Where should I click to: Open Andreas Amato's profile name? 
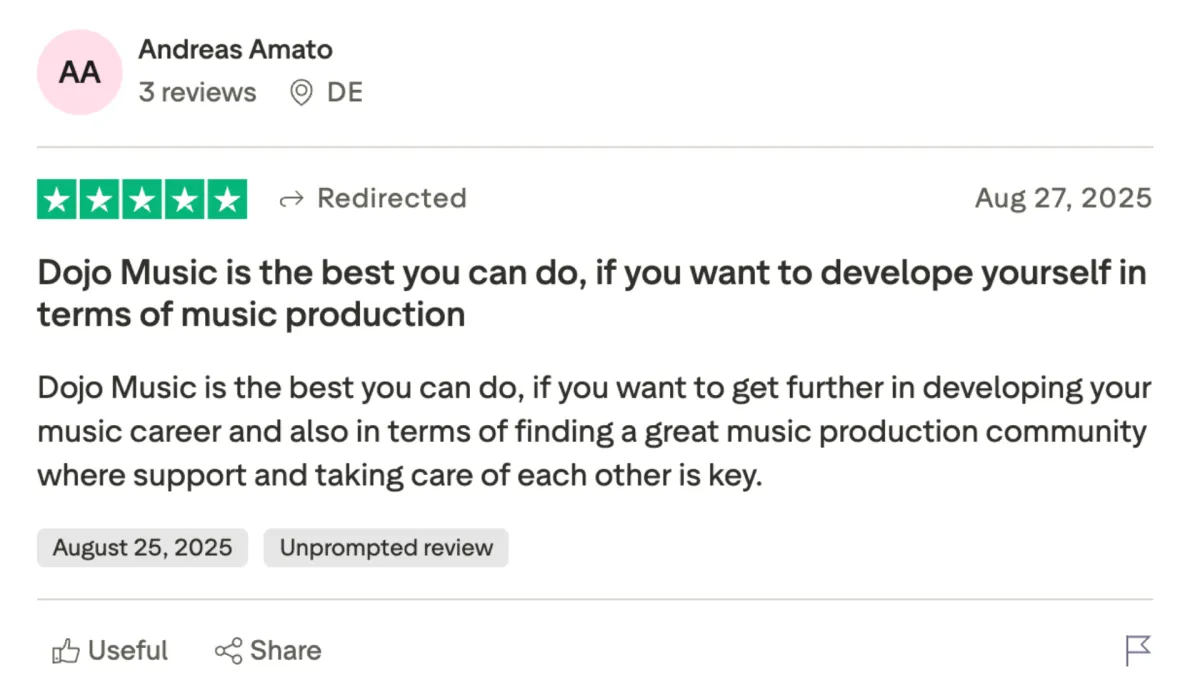pyautogui.click(x=235, y=49)
